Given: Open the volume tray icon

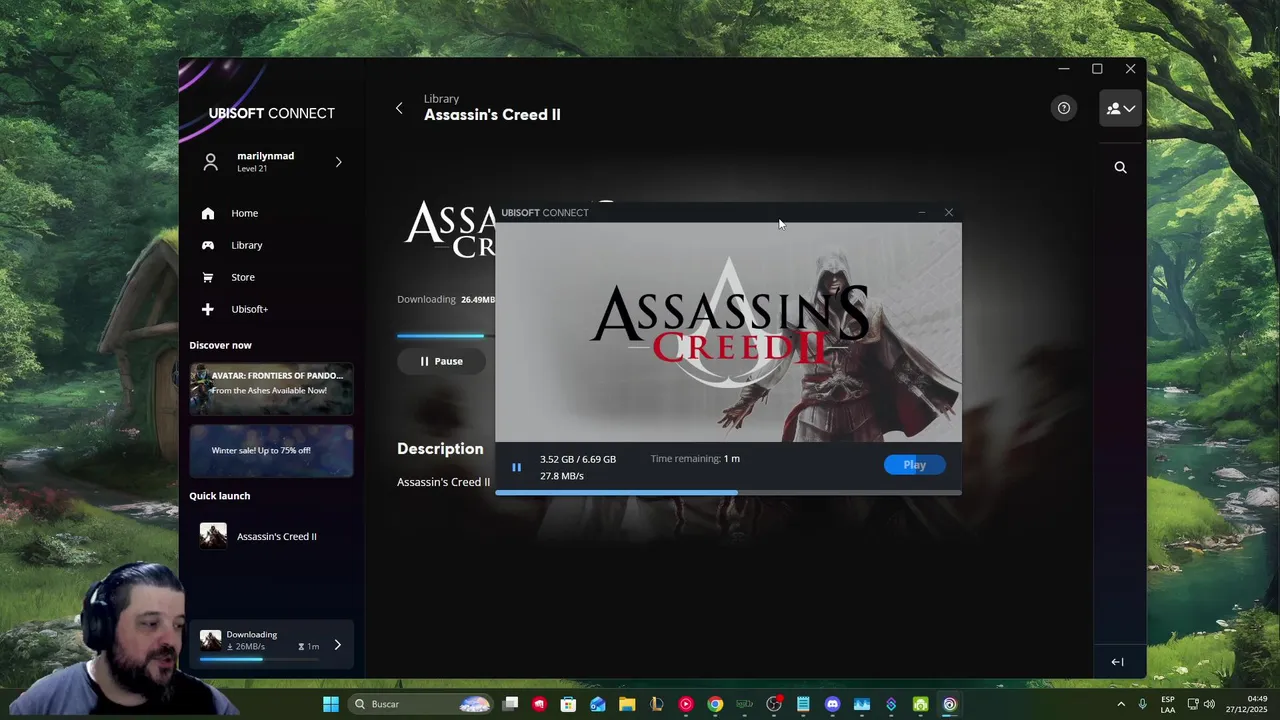Looking at the screenshot, I should [x=1209, y=704].
